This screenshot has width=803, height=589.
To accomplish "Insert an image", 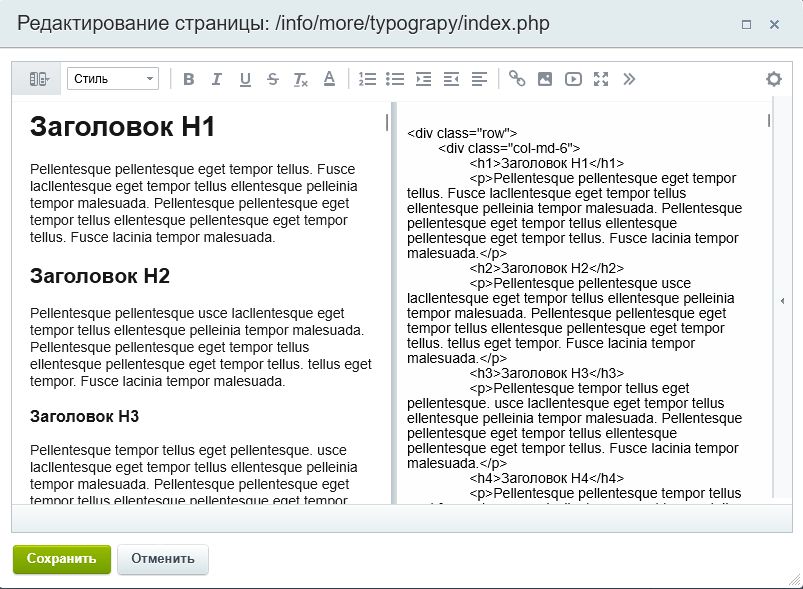I will click(545, 79).
